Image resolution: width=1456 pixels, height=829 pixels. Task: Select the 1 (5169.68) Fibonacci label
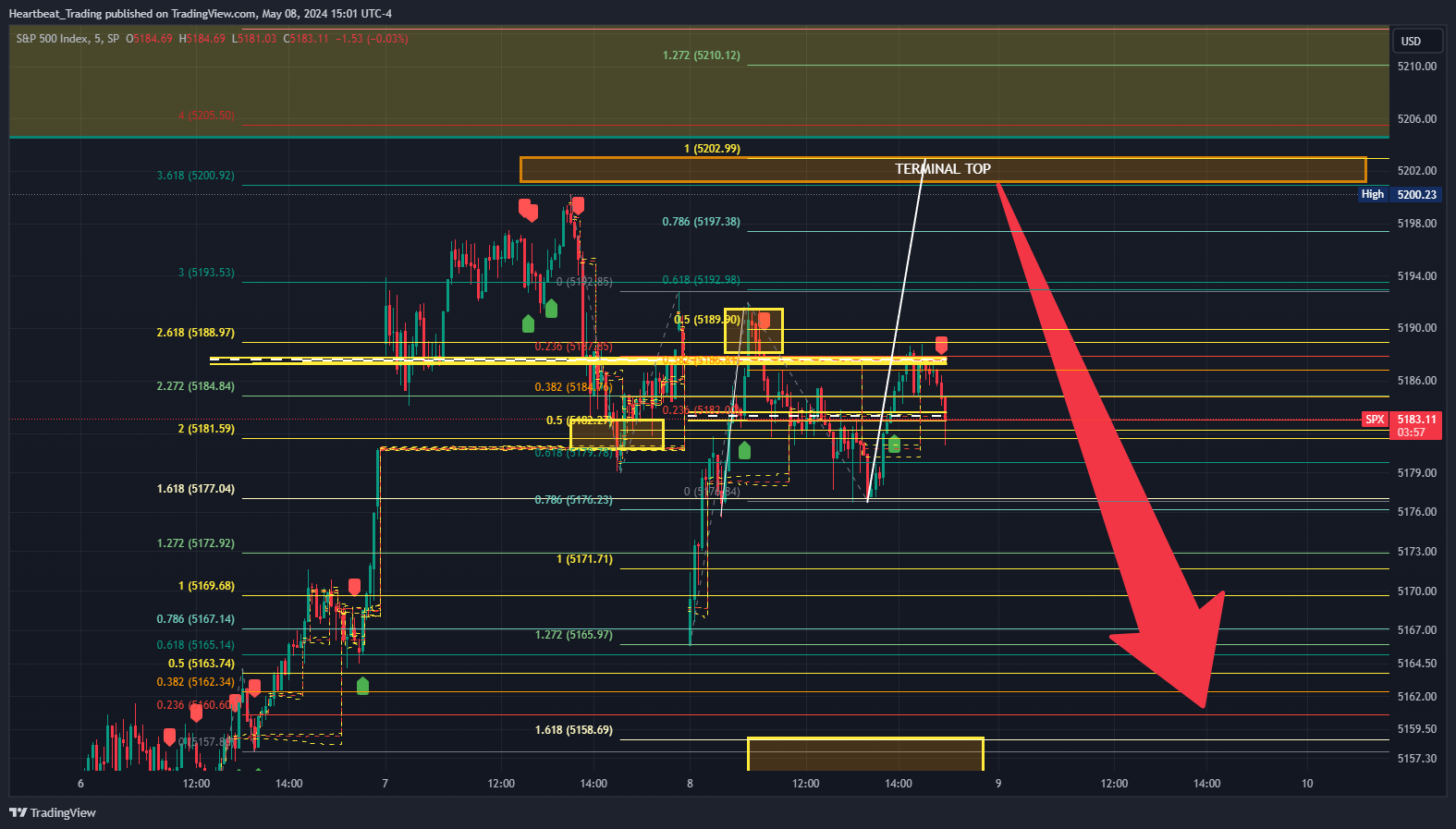pos(206,586)
